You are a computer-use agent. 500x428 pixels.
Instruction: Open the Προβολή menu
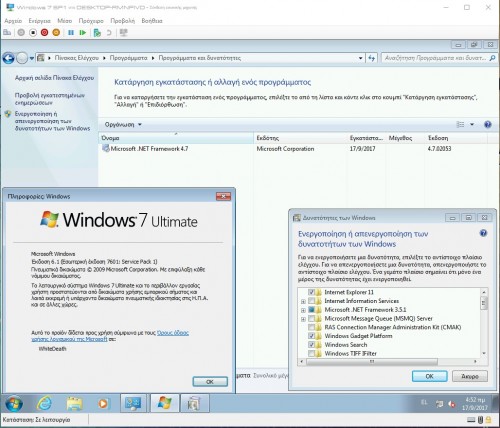(123, 21)
